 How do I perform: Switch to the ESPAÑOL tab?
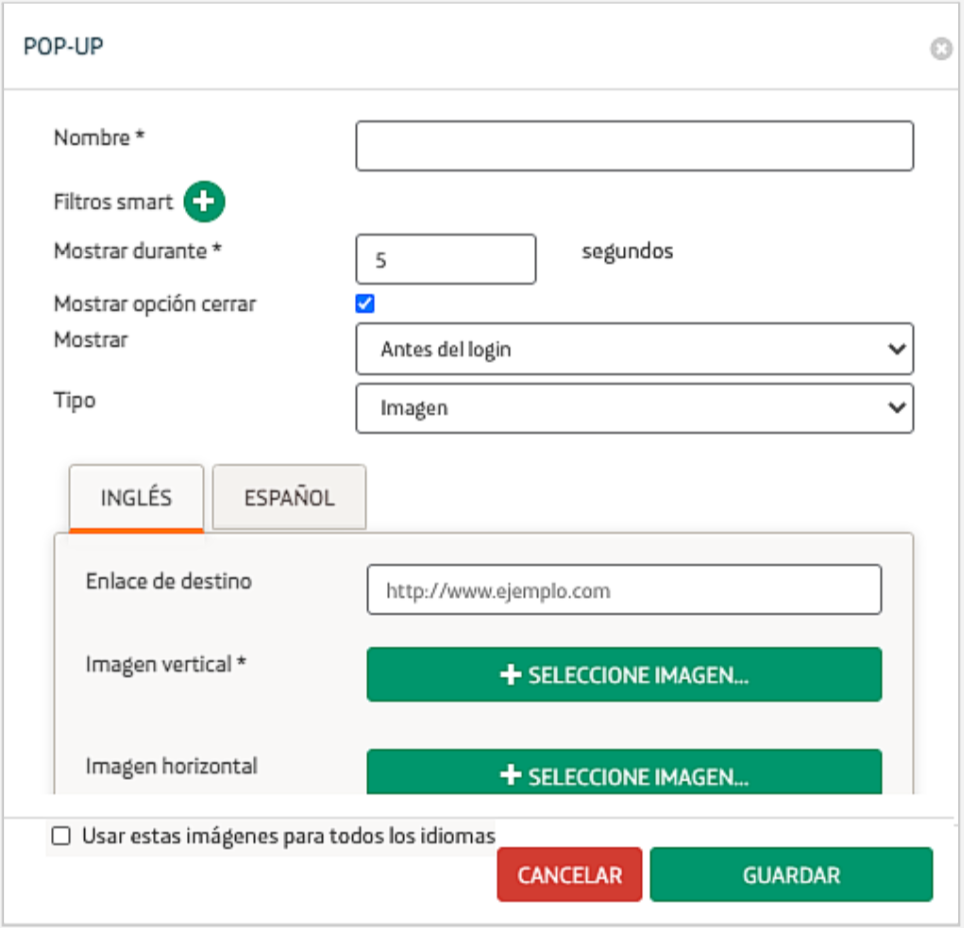pos(289,497)
